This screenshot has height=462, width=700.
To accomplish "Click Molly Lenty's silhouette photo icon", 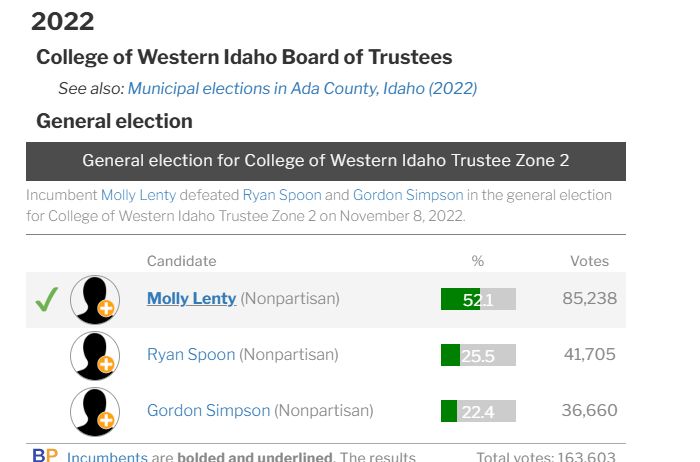I will [x=94, y=298].
